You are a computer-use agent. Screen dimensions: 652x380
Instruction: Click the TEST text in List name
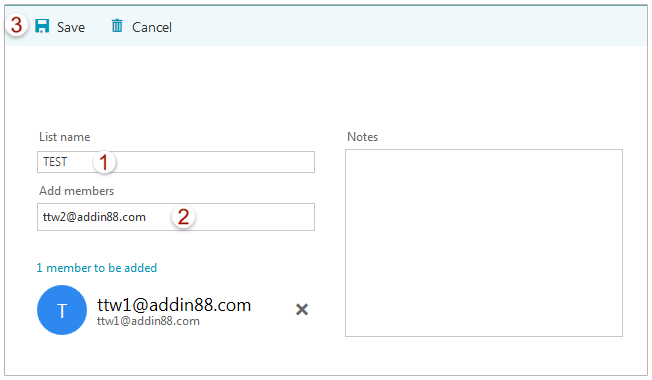point(55,162)
